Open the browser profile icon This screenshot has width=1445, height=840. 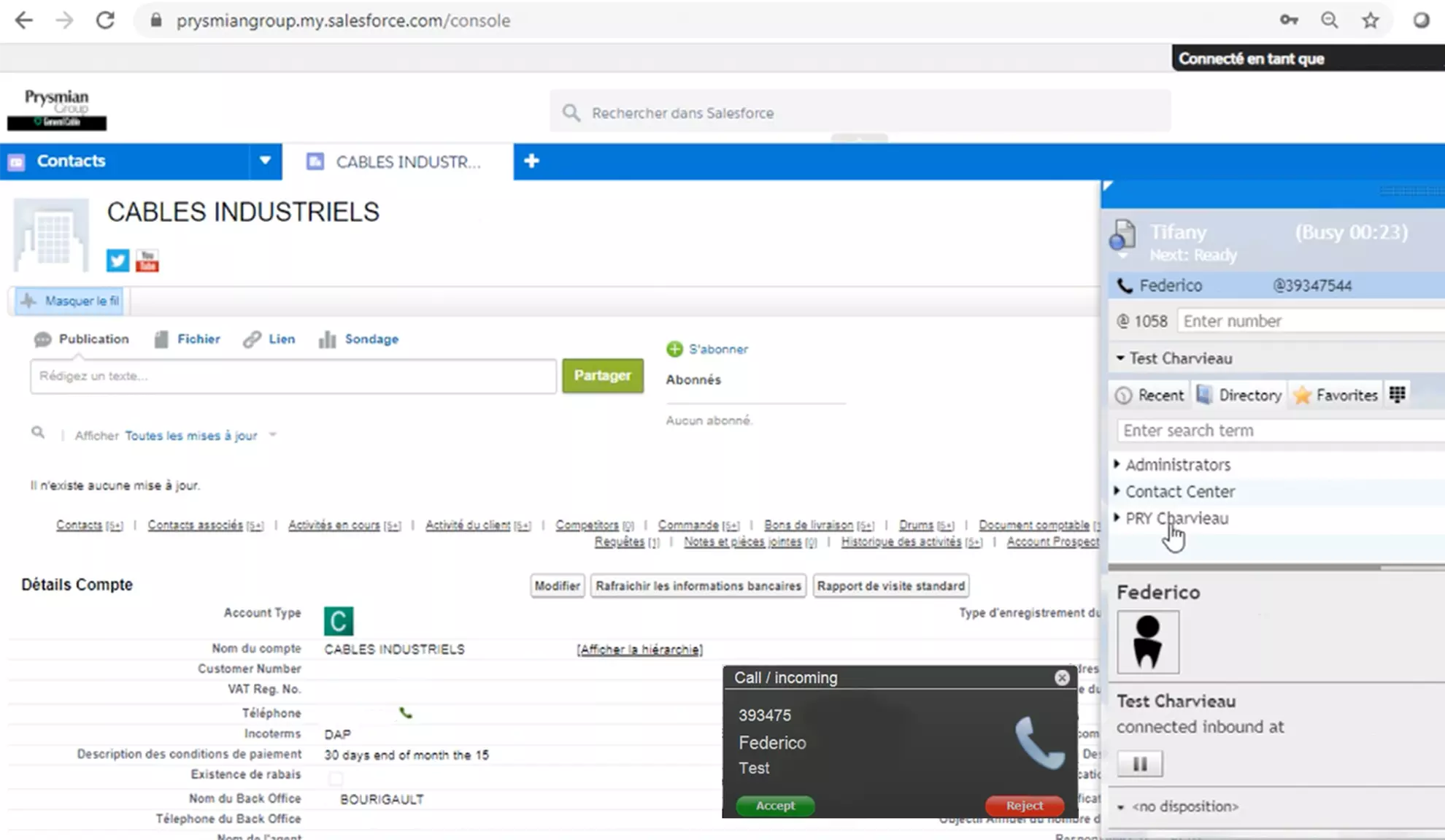click(1421, 20)
